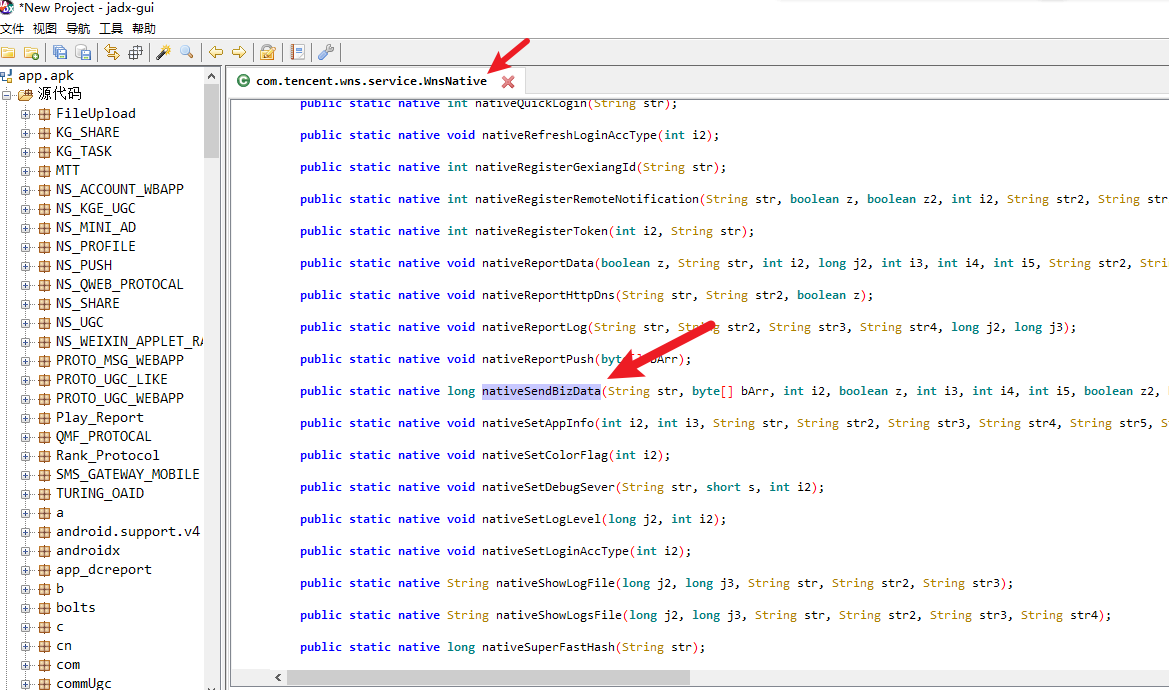Toggle Sync with editor arrows icon
Viewport: 1169px width, 690px height.
tap(112, 52)
